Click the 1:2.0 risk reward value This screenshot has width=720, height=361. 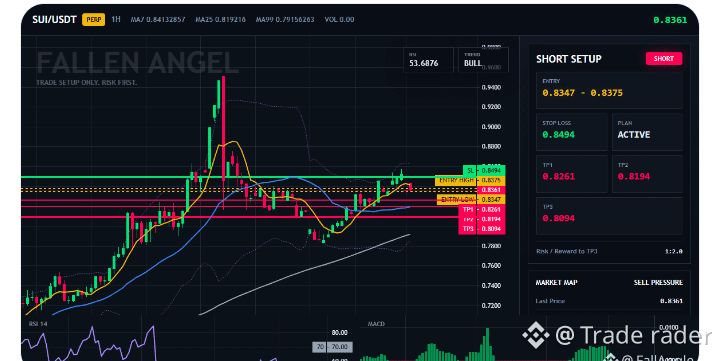(674, 251)
